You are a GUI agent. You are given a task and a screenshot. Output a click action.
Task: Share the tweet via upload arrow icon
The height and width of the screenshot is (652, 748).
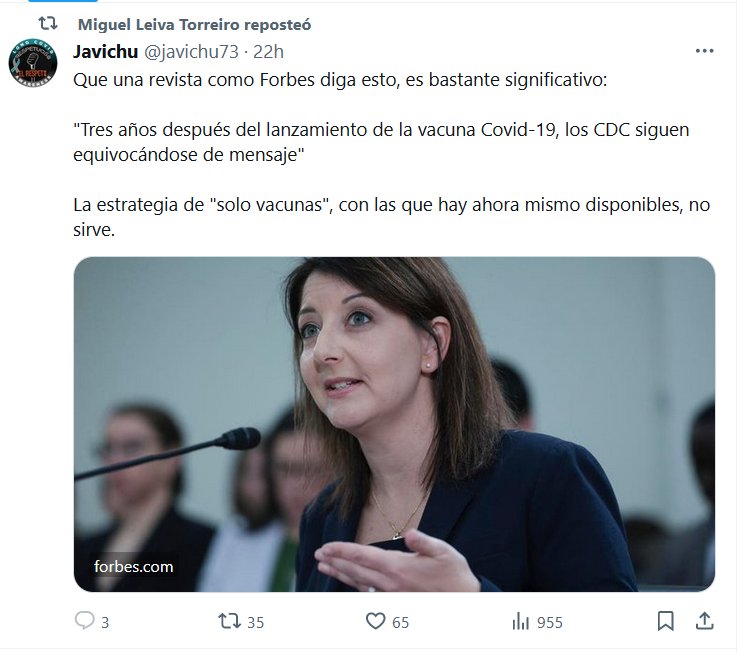point(704,621)
